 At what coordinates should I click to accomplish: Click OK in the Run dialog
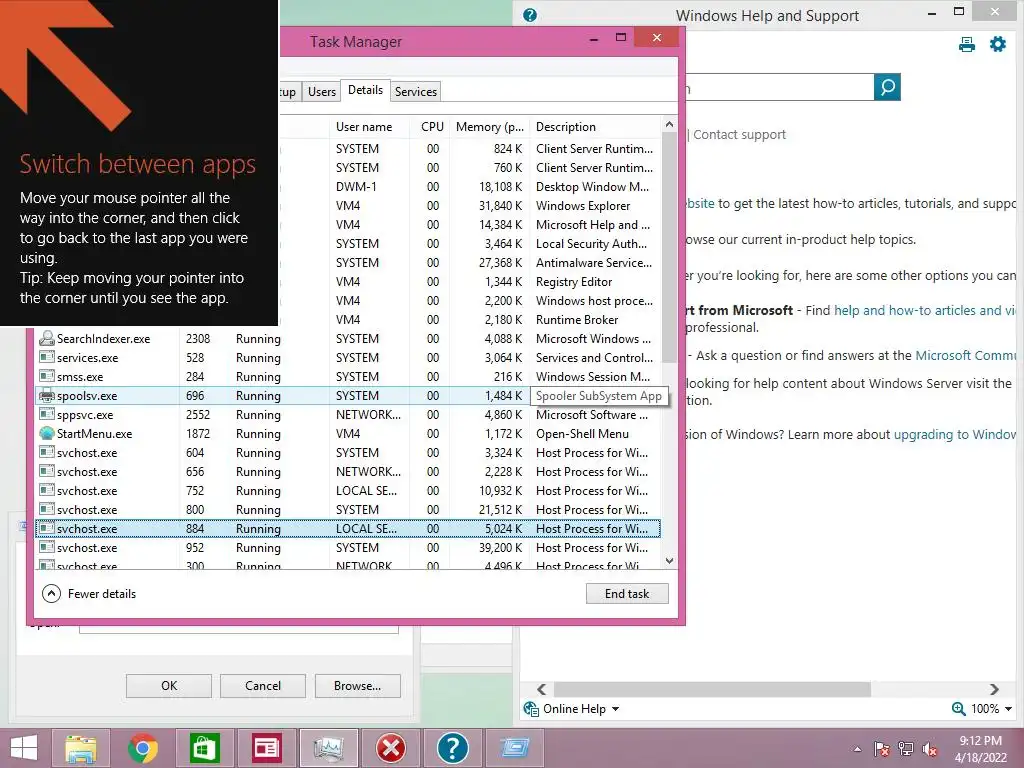(x=168, y=686)
